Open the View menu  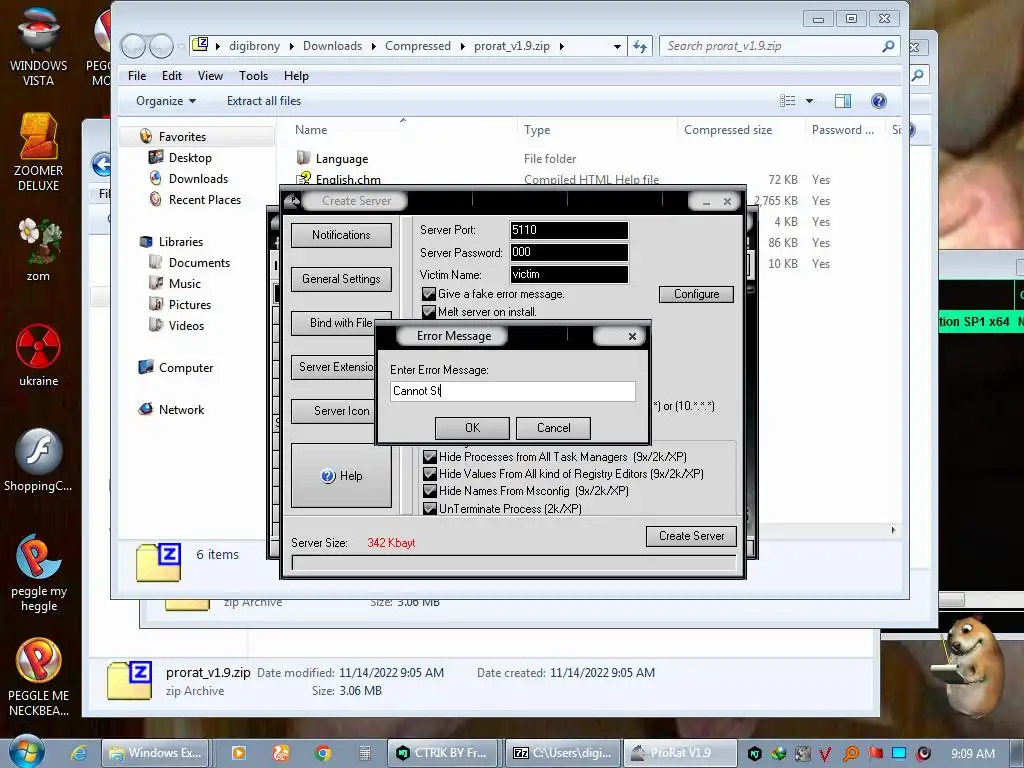coord(210,76)
